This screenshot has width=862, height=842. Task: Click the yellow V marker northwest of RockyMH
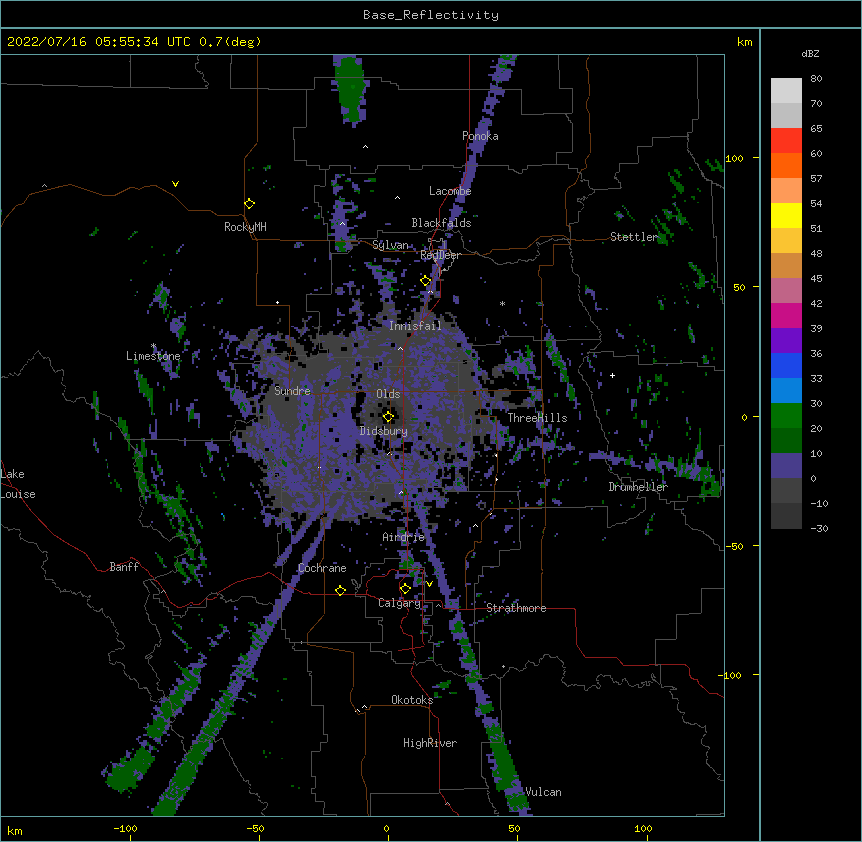pyautogui.click(x=175, y=184)
